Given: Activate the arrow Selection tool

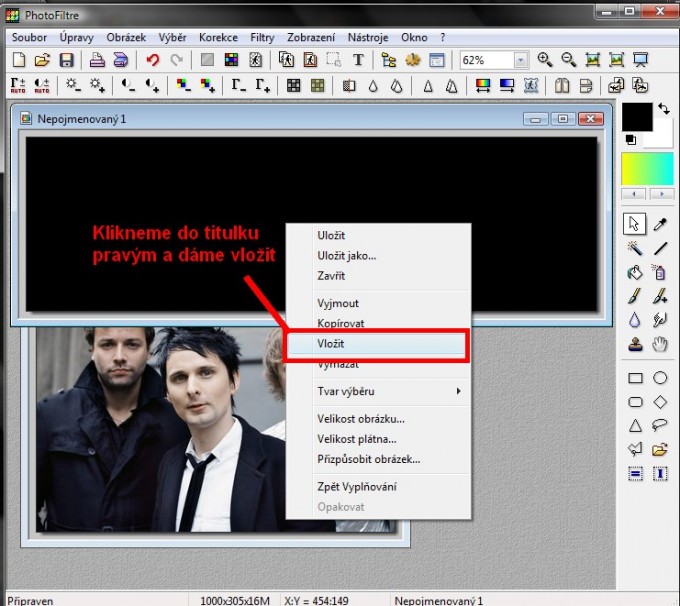Looking at the screenshot, I should (x=634, y=224).
